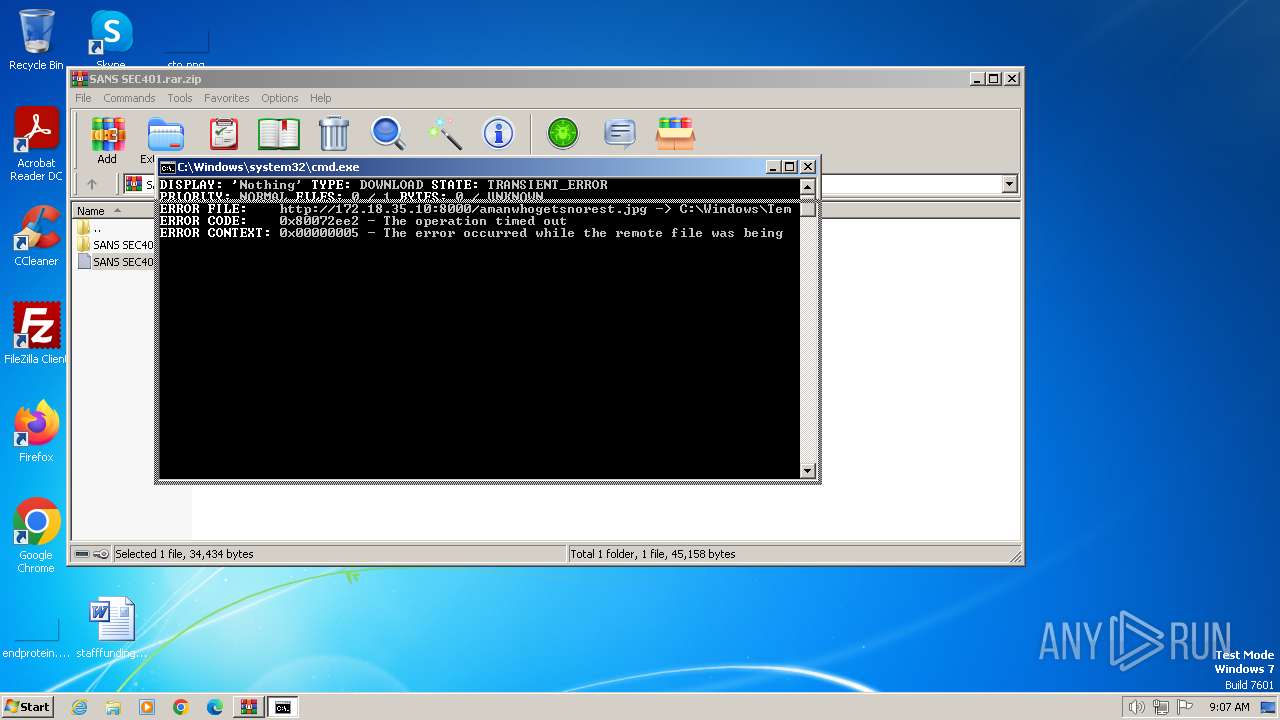
Task: Open the File menu in WinRAR
Action: [x=83, y=98]
